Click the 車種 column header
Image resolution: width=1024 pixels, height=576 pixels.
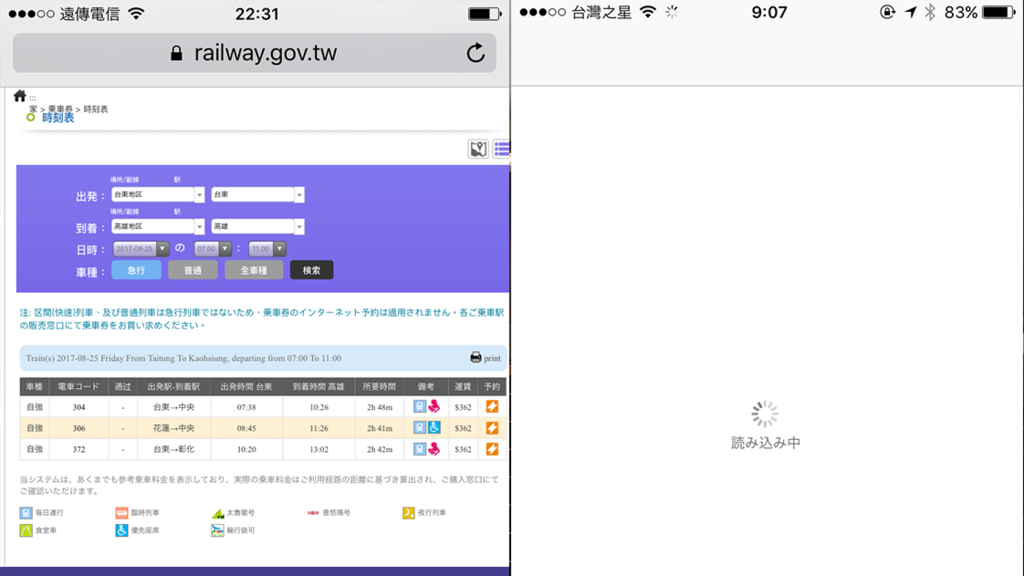click(34, 387)
